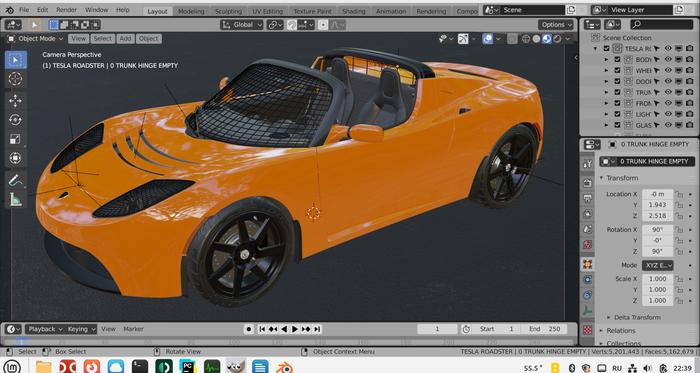Toggle viewport overlays display

click(x=488, y=39)
